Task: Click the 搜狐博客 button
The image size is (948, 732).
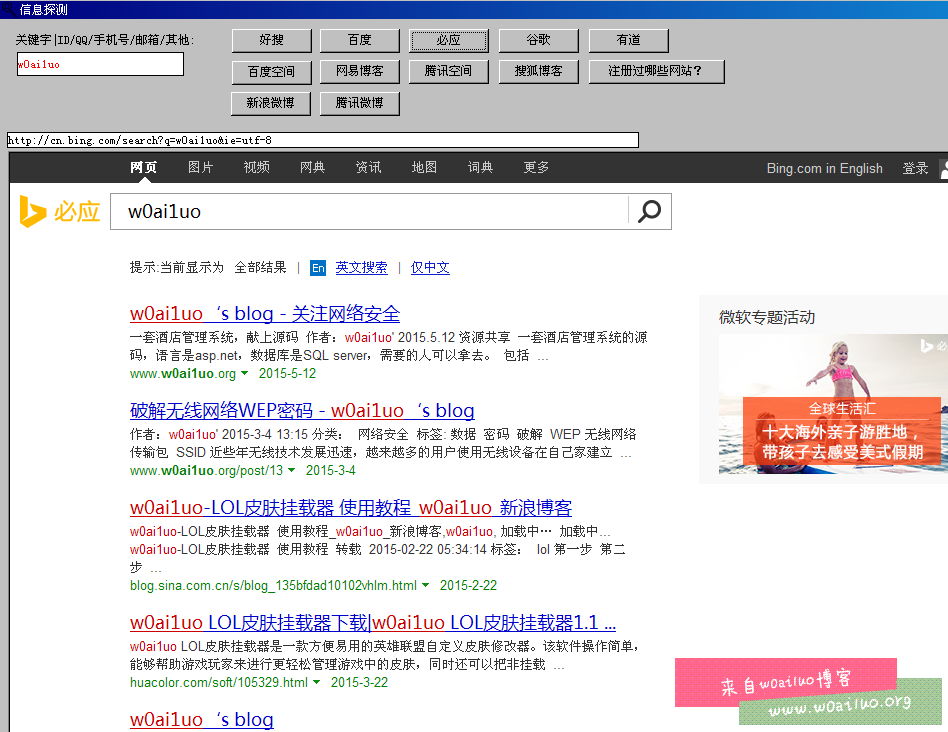Action: [x=538, y=71]
